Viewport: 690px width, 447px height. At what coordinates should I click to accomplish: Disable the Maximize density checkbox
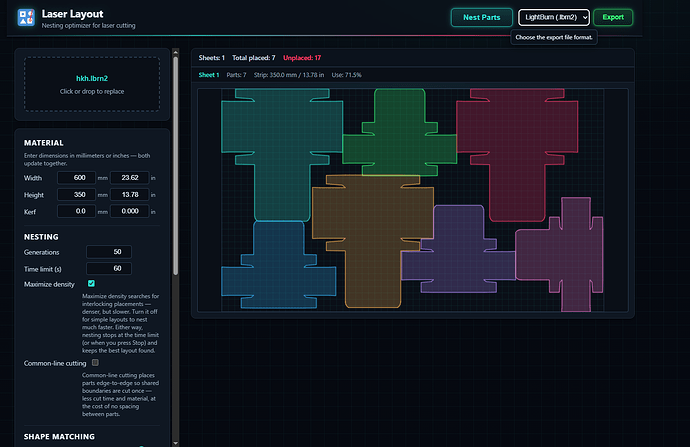pyautogui.click(x=91, y=284)
